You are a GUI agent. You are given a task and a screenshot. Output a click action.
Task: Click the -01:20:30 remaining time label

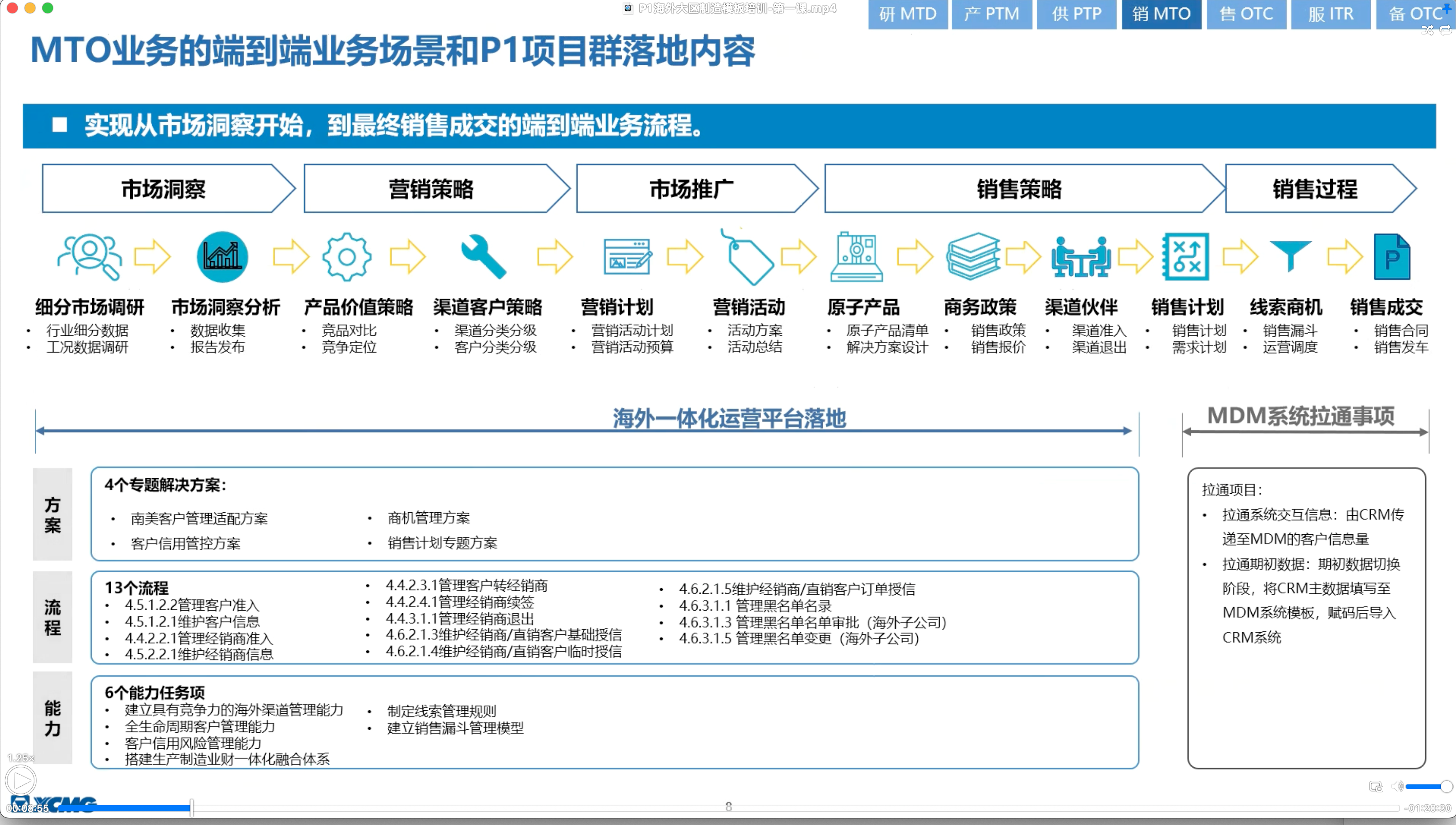(x=1427, y=808)
